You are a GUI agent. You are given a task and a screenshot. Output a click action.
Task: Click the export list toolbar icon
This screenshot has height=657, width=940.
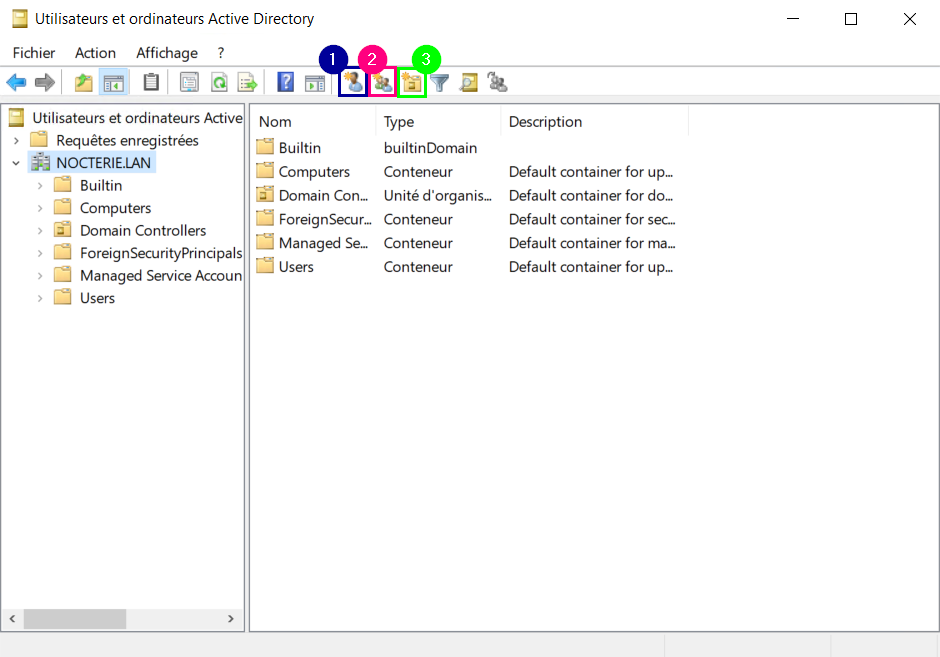coord(247,83)
